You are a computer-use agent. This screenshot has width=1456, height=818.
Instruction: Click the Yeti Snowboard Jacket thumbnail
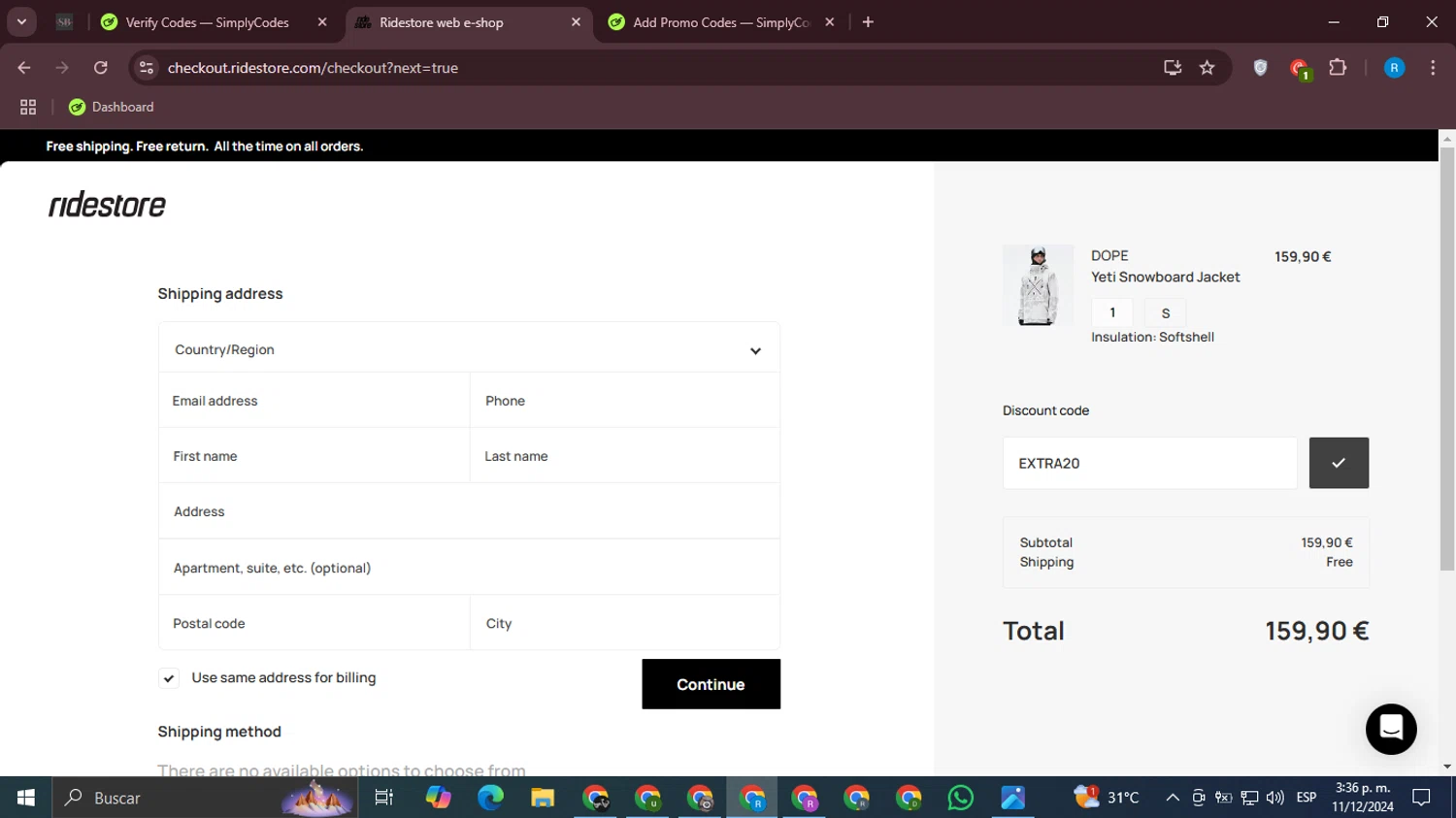click(1038, 285)
